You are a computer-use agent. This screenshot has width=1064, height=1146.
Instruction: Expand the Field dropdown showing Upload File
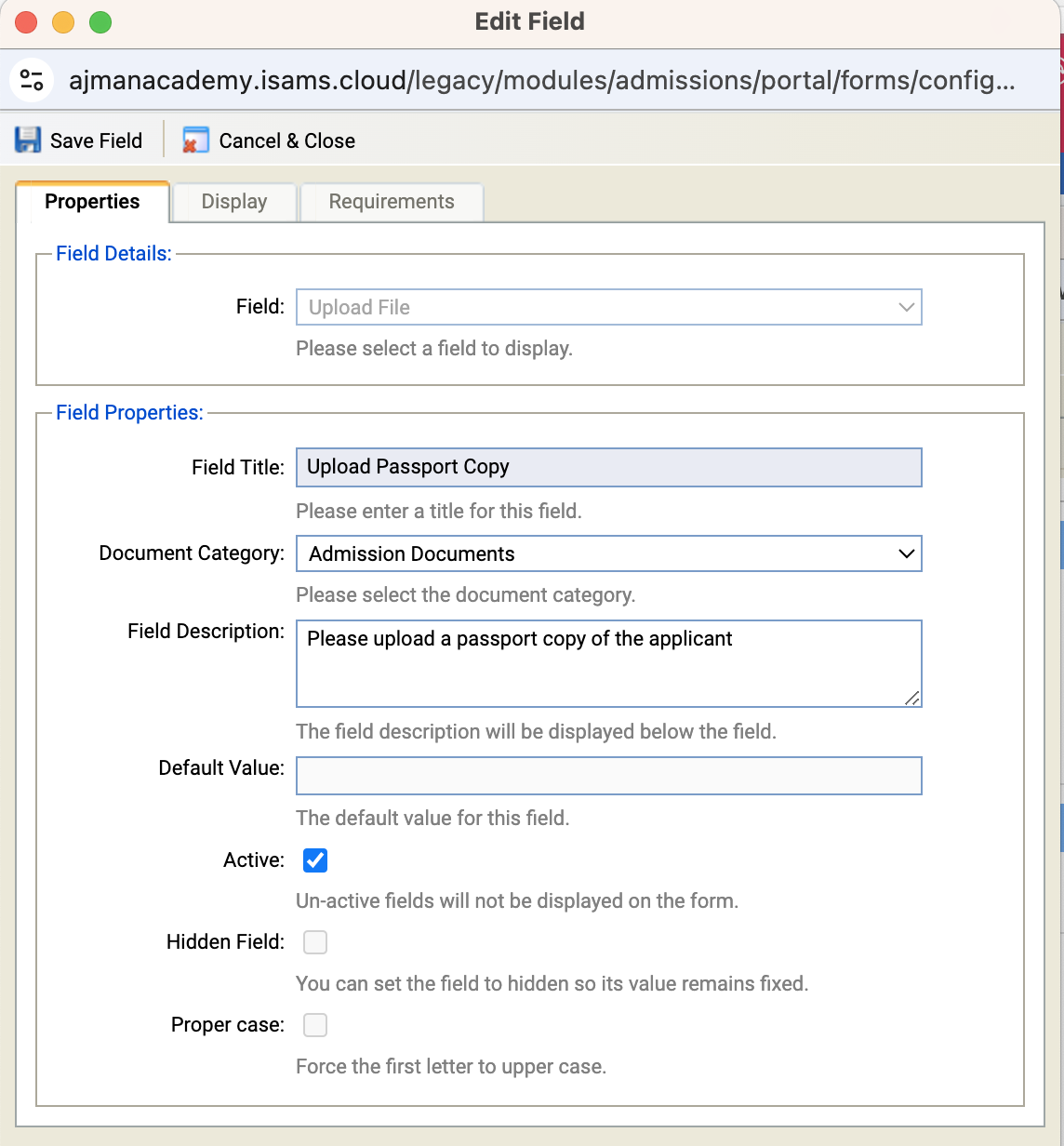click(x=608, y=307)
